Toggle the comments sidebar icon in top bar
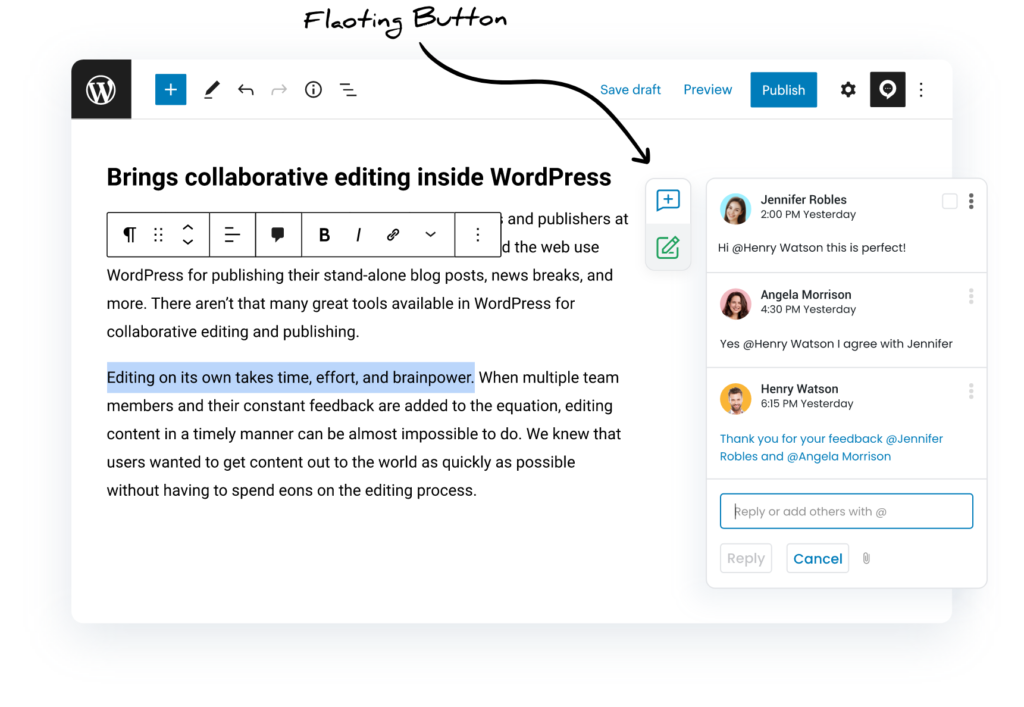 coord(888,89)
